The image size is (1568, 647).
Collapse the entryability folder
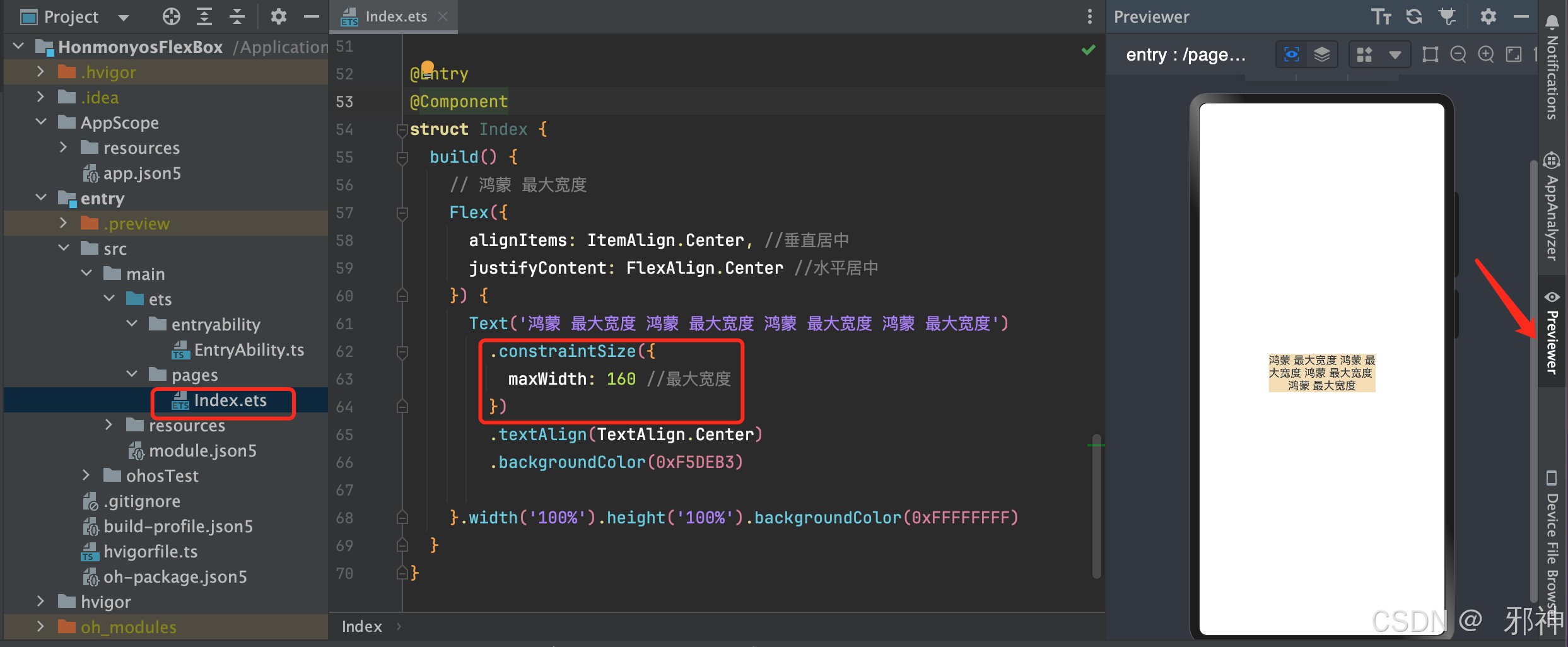132,324
